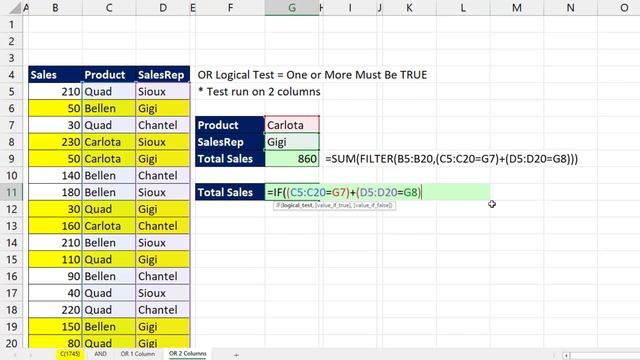Click sales value 220 in row 18
The width and height of the screenshot is (640, 360).
click(x=55, y=310)
